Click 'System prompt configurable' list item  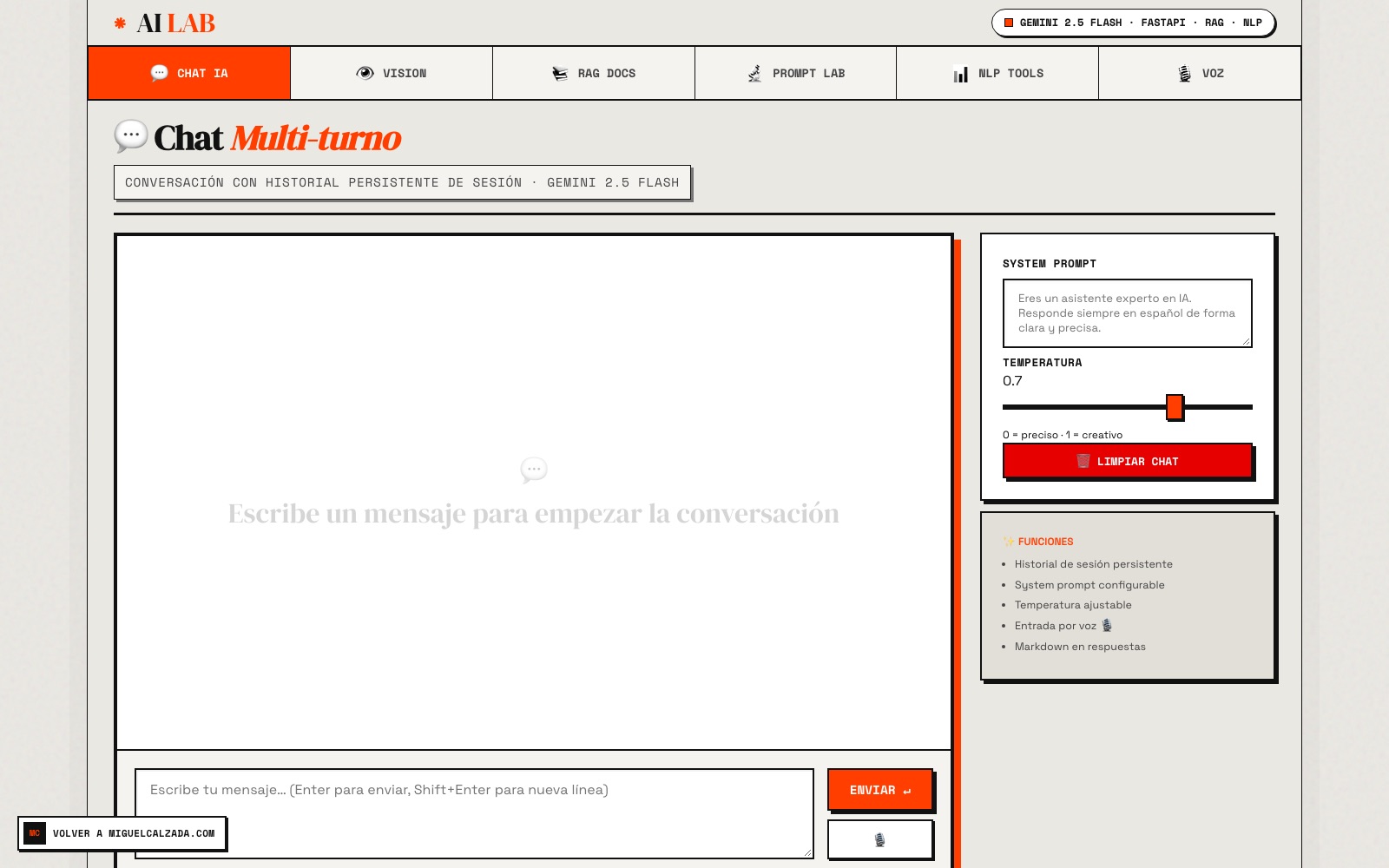pos(1089,585)
